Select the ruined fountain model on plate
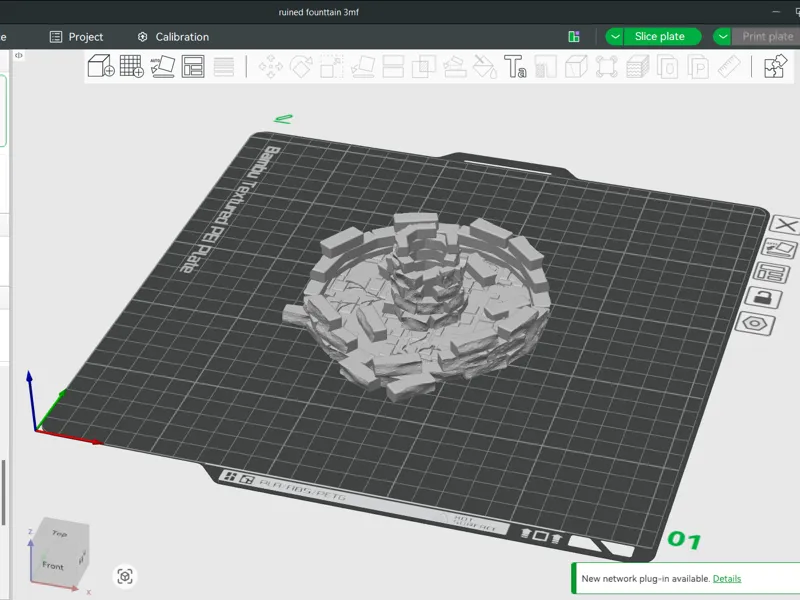This screenshot has width=800, height=600. (418, 306)
